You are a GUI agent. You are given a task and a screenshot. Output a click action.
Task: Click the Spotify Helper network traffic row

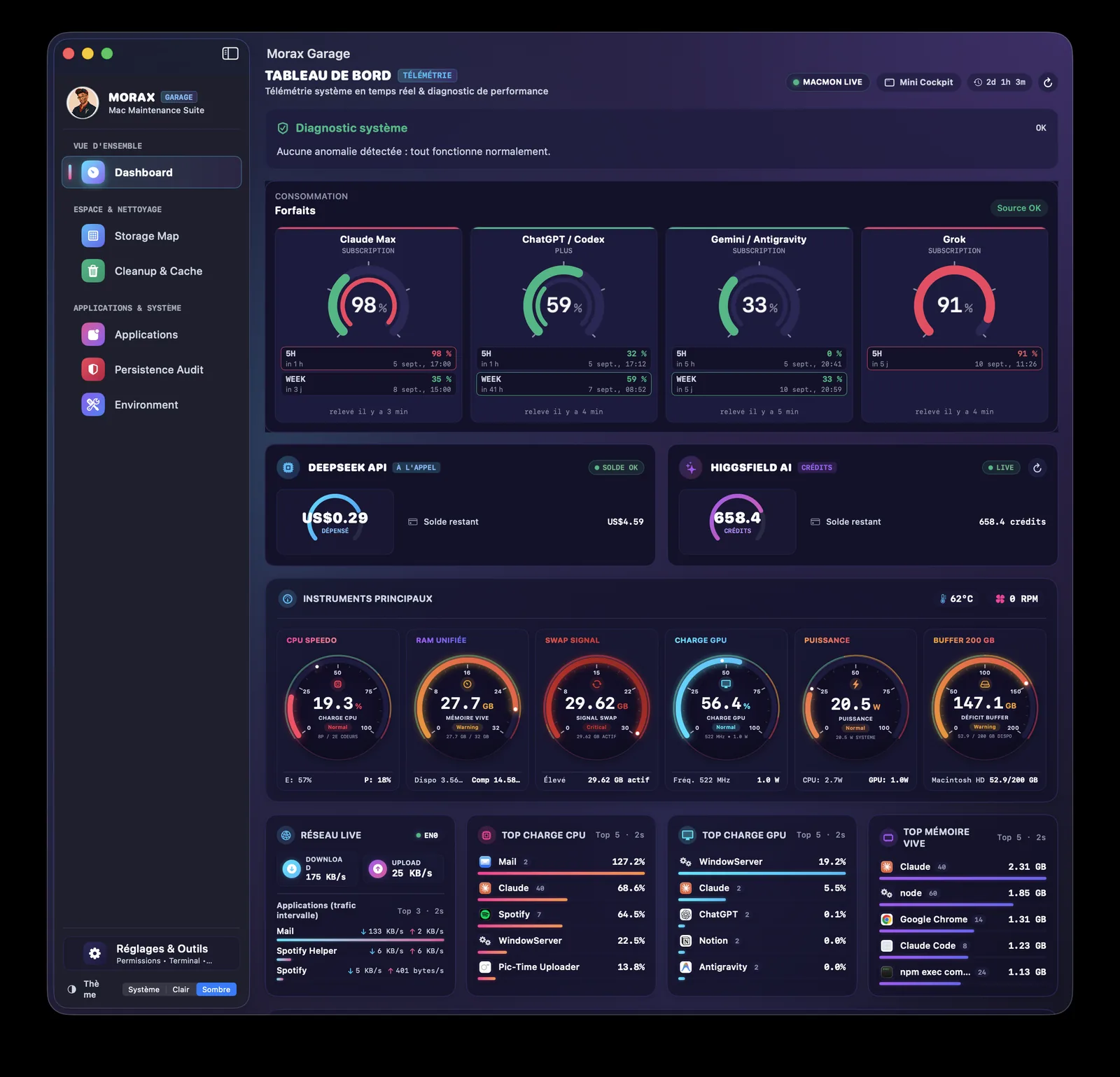[360, 952]
